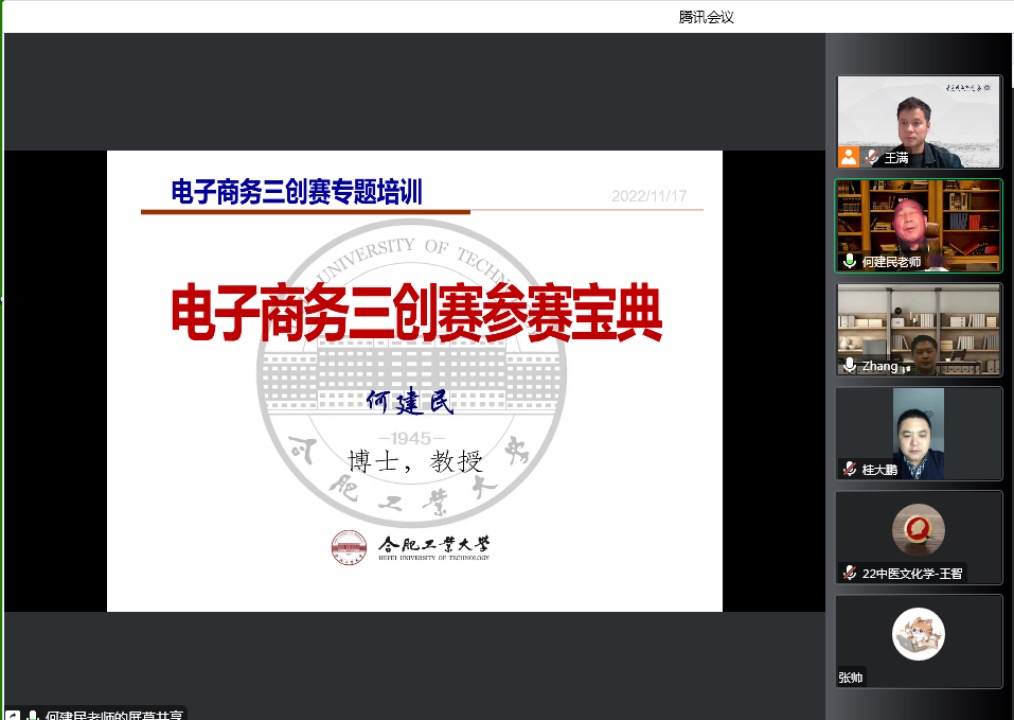Click the 腾讯会议 window title
1014x720 pixels.
[706, 17]
